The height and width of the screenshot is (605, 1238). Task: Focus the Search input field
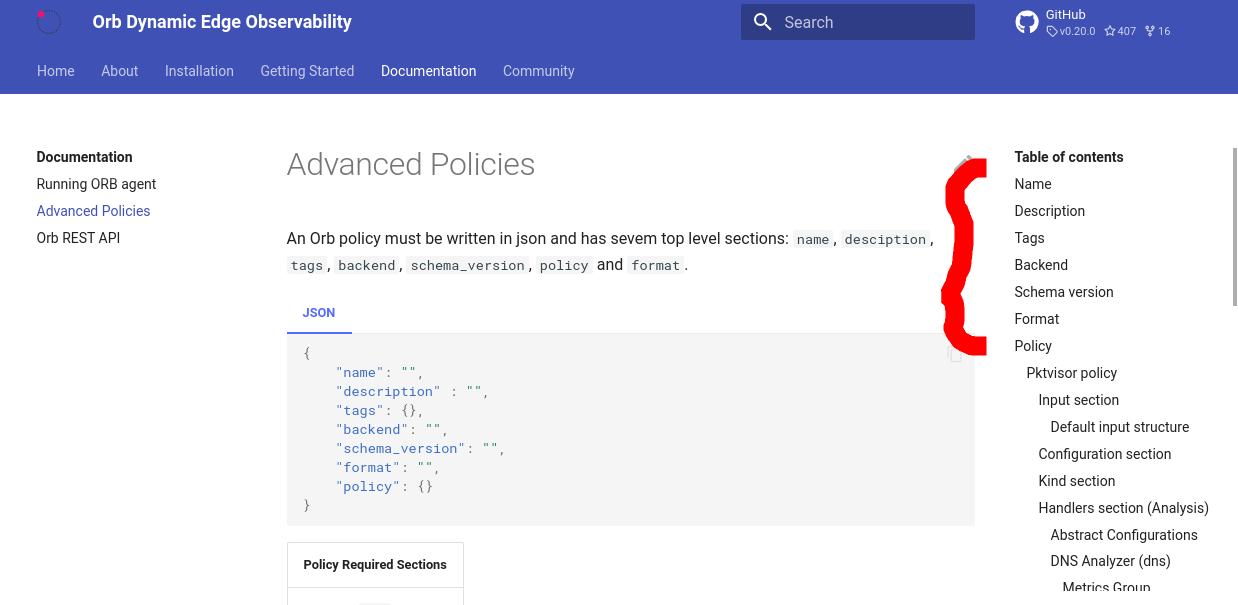(x=858, y=22)
